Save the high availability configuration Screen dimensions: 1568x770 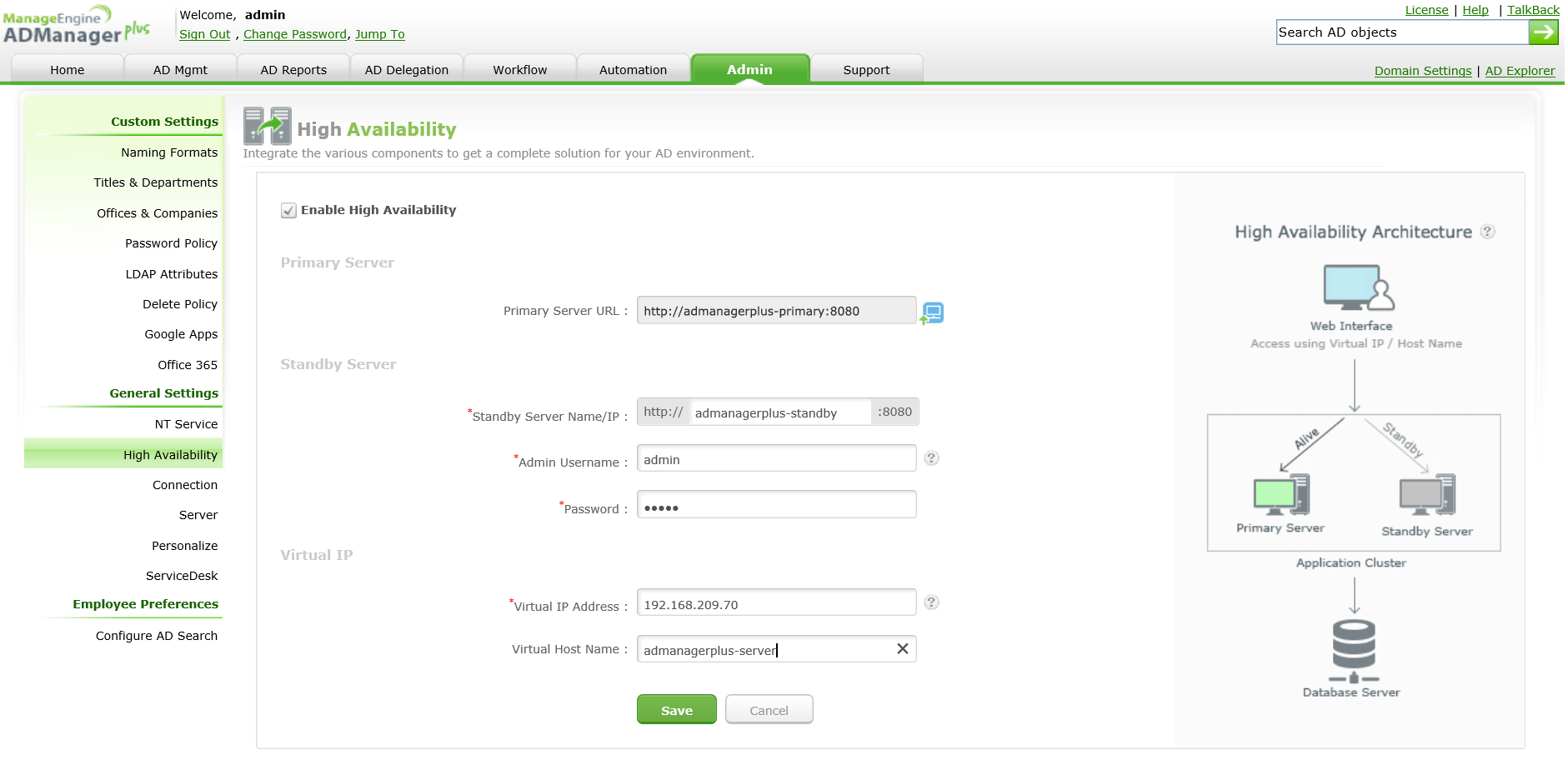pyautogui.click(x=676, y=709)
